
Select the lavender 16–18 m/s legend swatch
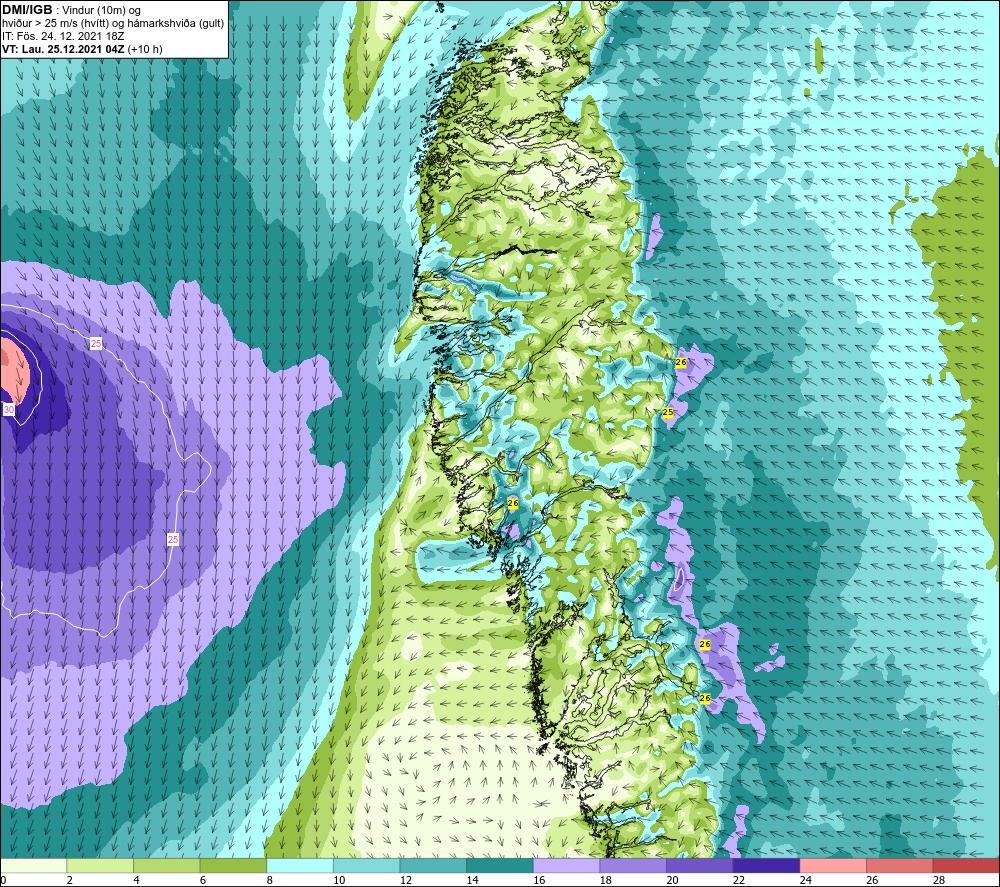click(x=566, y=865)
